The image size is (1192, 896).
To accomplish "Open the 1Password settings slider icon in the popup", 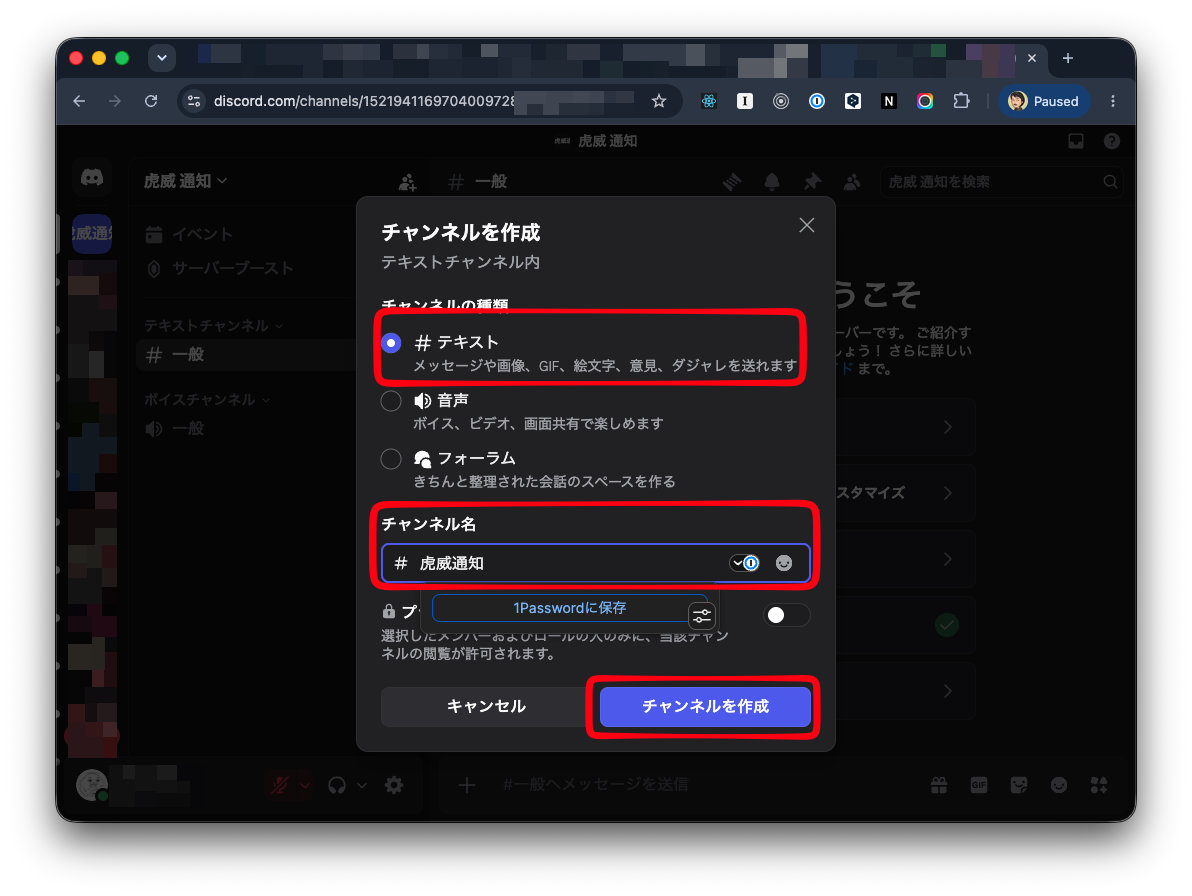I will click(702, 616).
